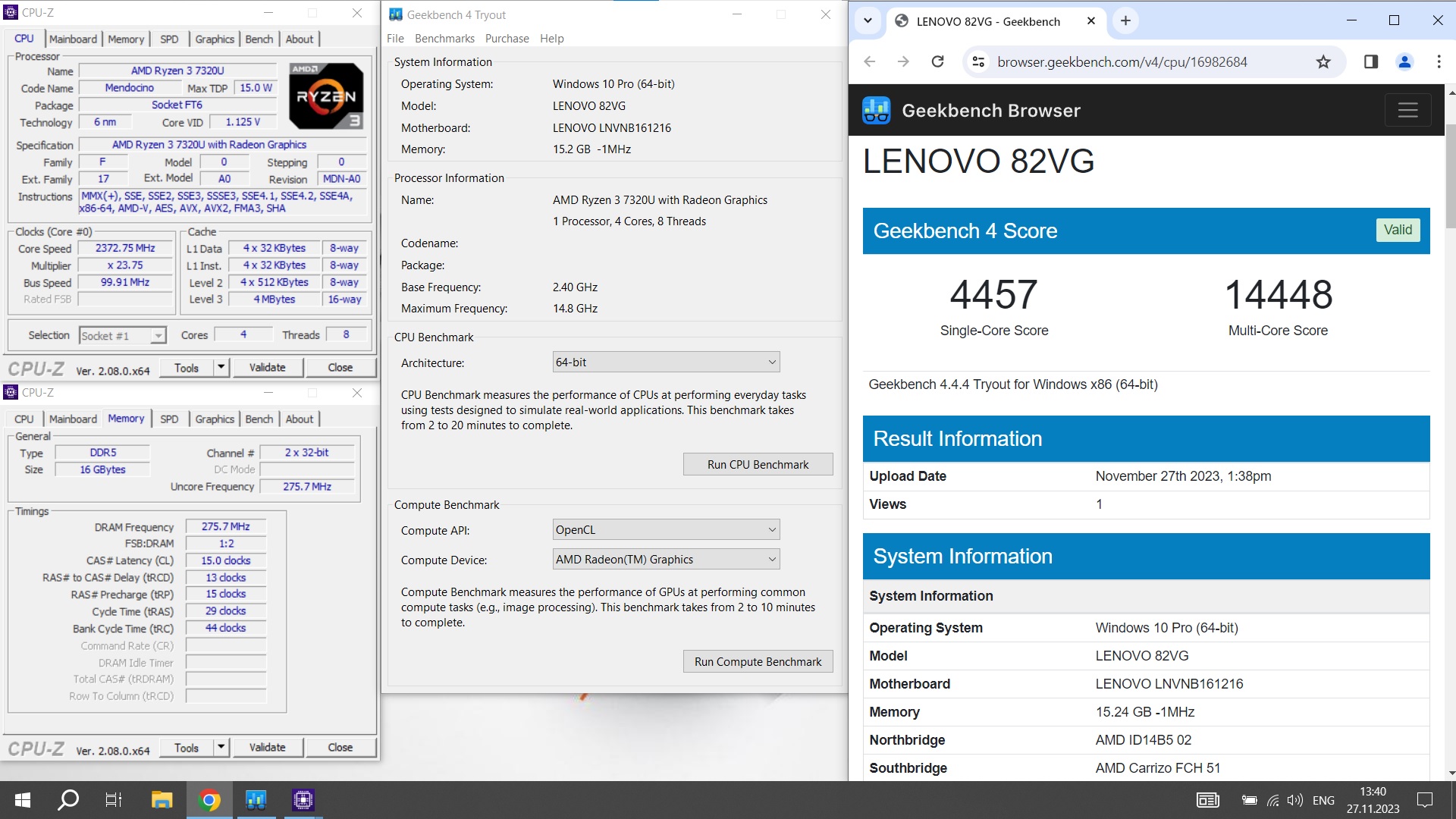Image resolution: width=1456 pixels, height=819 pixels.
Task: Open the Socket #1 selection dropdown
Action: coord(122,335)
